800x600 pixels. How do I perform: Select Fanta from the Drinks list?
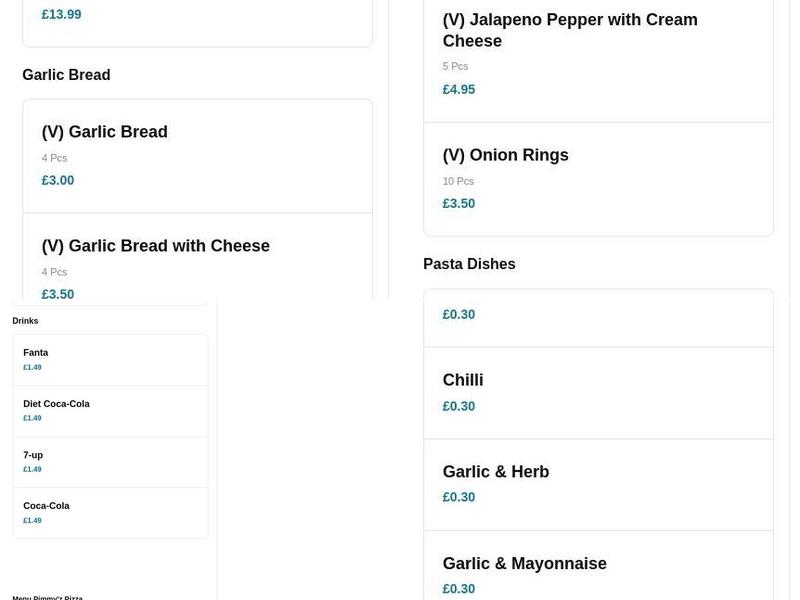coord(36,352)
